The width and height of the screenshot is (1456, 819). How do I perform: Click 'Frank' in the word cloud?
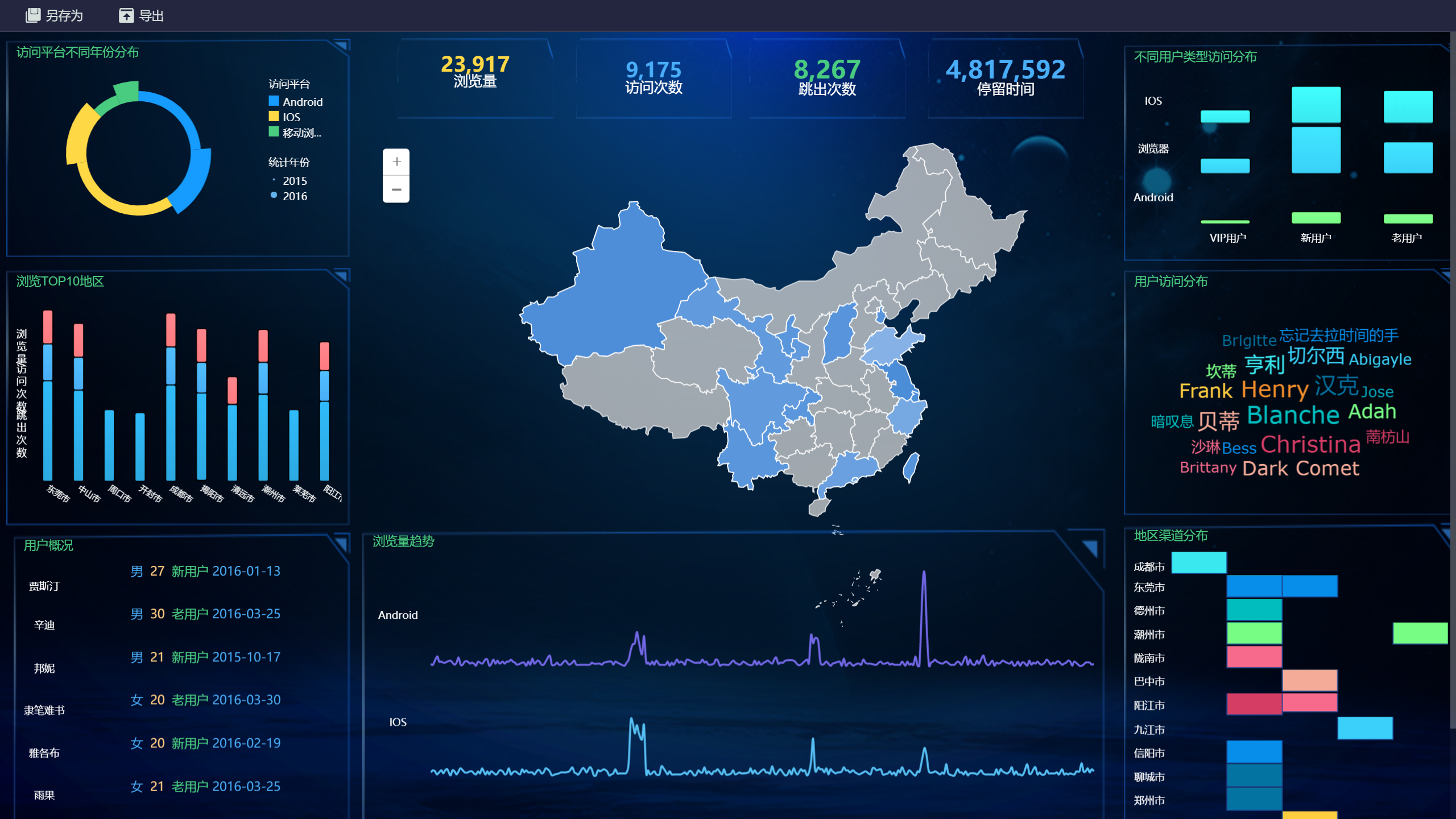tap(1205, 391)
